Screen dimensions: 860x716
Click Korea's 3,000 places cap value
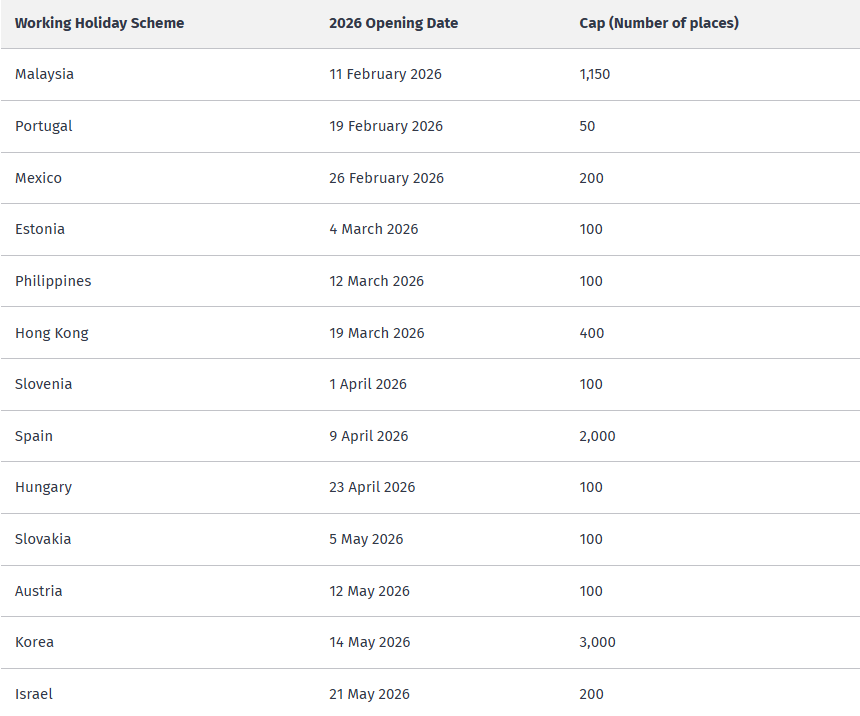coord(597,642)
